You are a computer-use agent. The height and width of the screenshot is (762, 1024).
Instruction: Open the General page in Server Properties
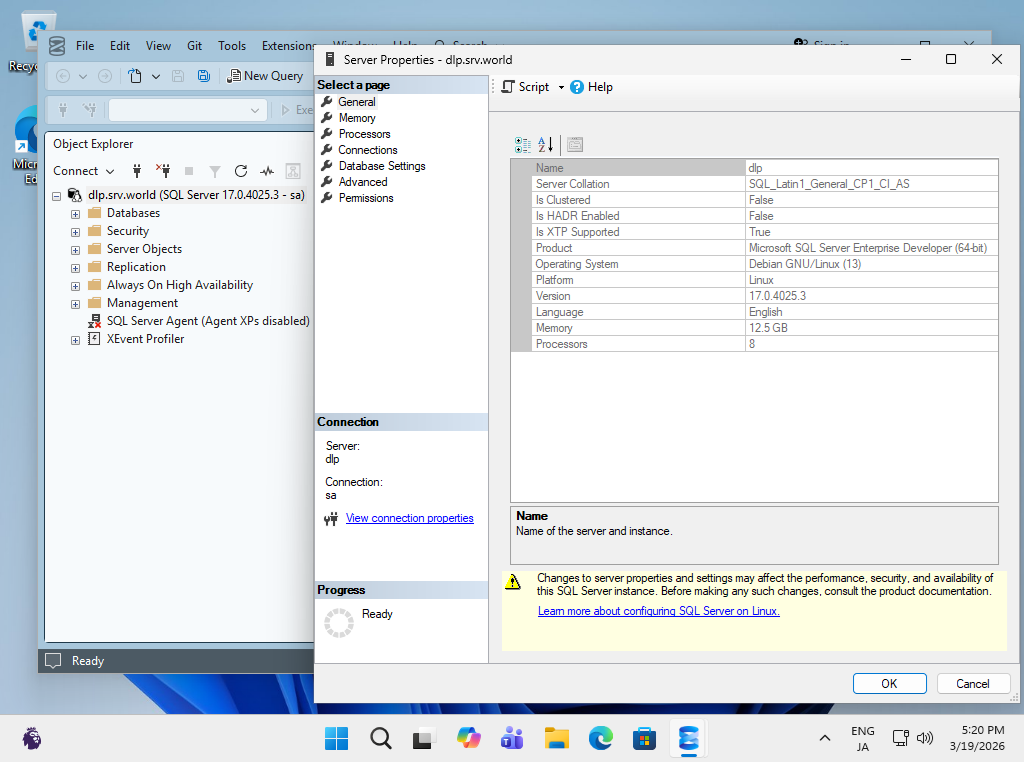[357, 102]
